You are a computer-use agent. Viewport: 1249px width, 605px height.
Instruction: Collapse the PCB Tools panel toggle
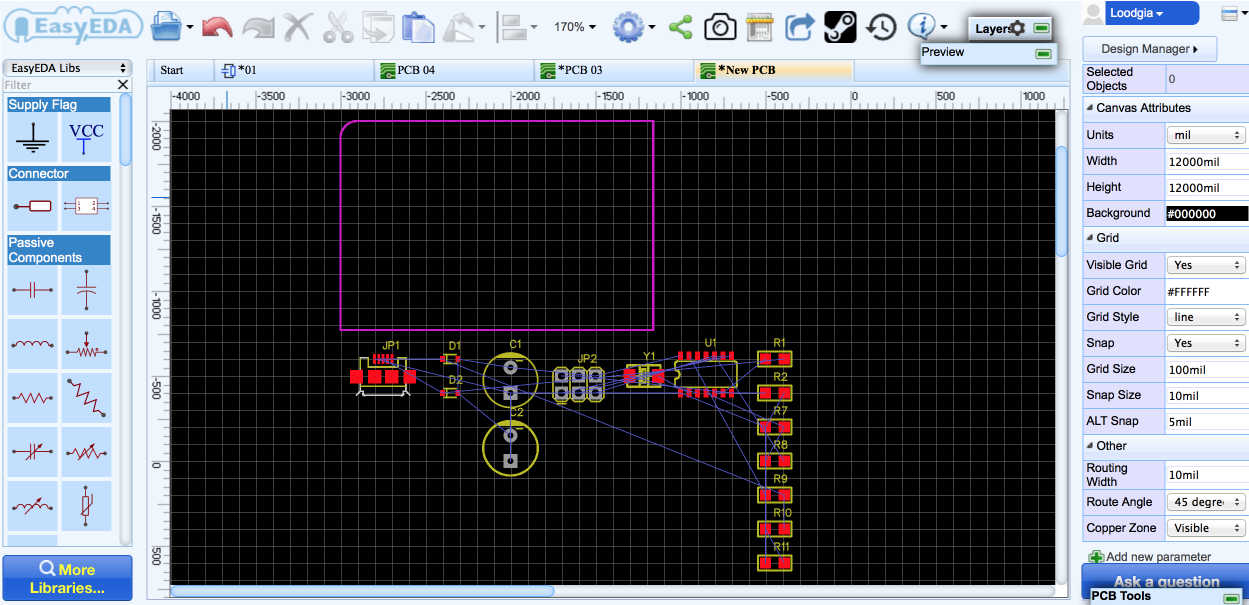click(1232, 597)
